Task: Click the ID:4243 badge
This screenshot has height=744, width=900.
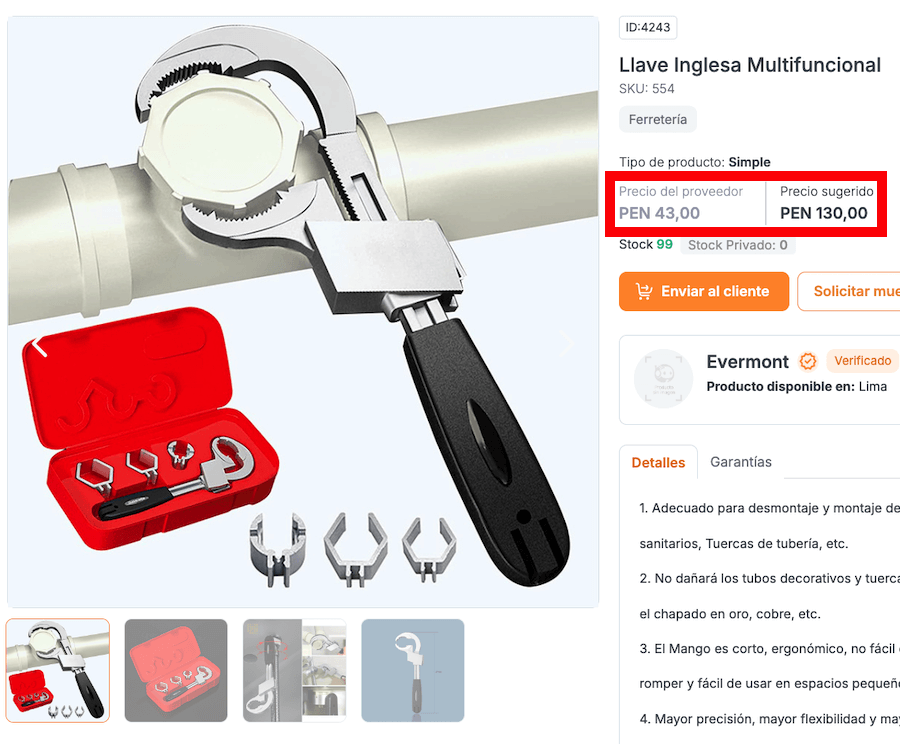Action: [x=648, y=28]
